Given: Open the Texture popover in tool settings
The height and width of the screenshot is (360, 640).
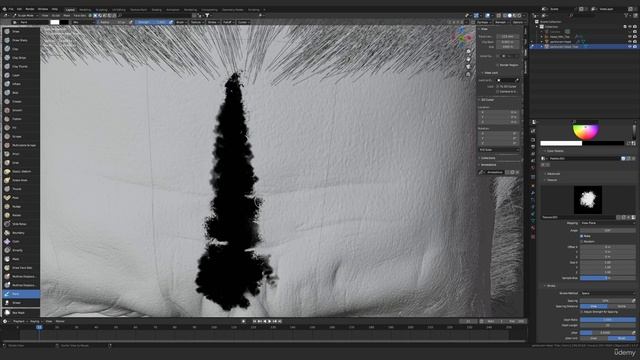Looking at the screenshot, I should (x=197, y=22).
